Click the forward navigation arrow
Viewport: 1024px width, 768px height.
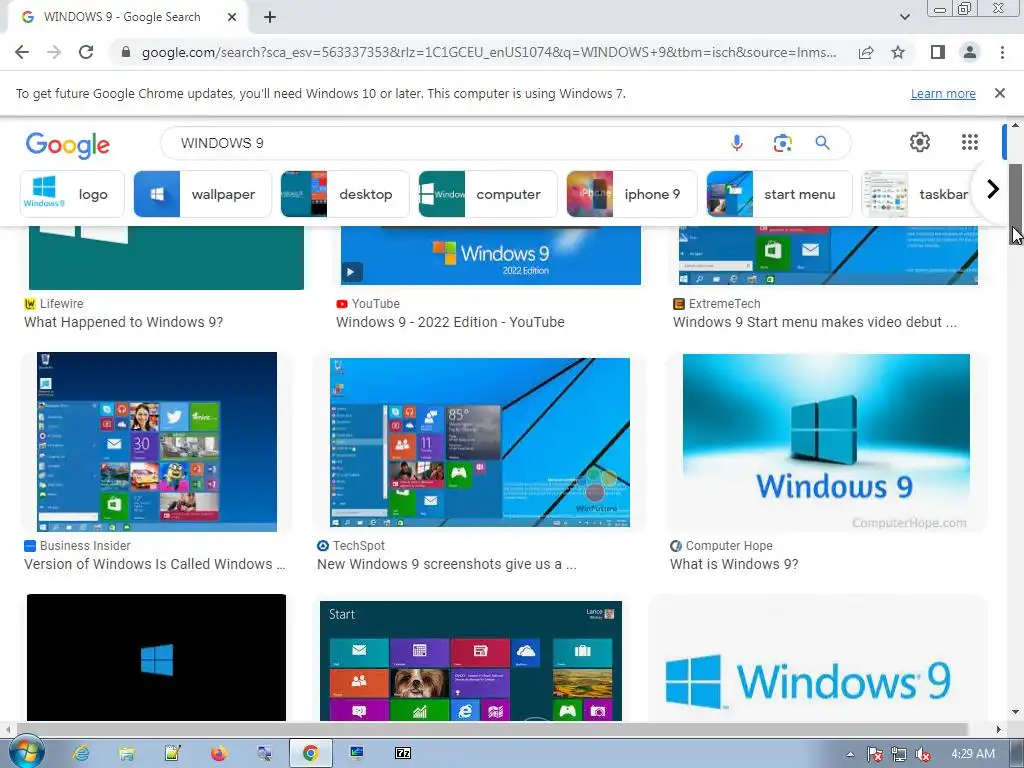click(x=54, y=52)
